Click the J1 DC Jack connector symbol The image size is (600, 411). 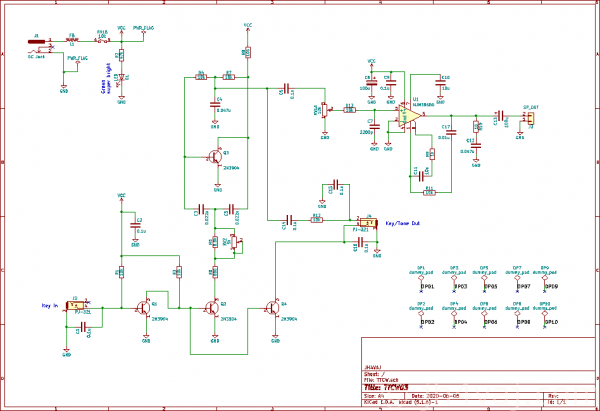click(37, 44)
